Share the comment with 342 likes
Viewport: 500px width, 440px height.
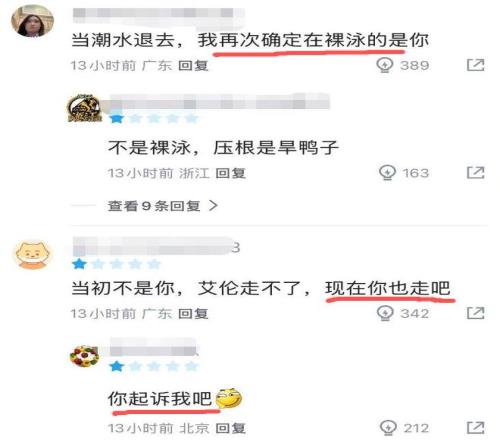coord(475,313)
